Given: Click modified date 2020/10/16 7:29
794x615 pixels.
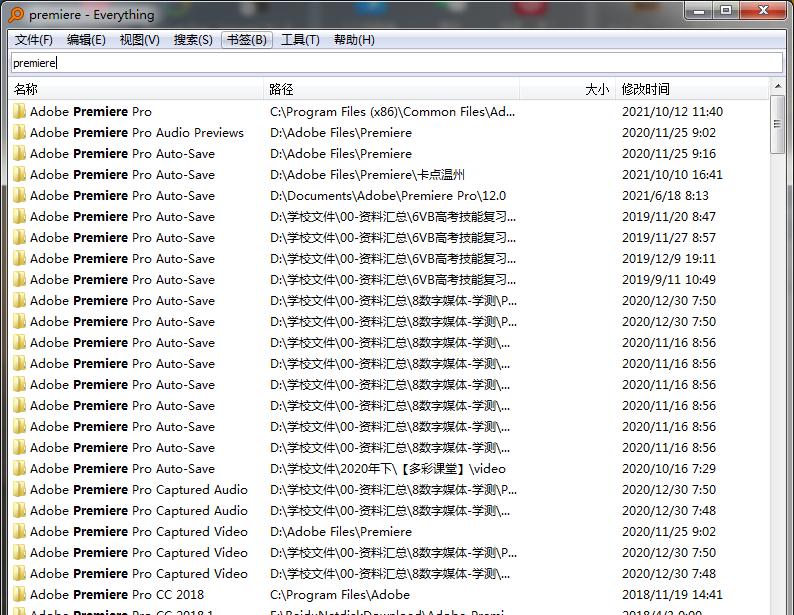Looking at the screenshot, I should click(x=669, y=469).
